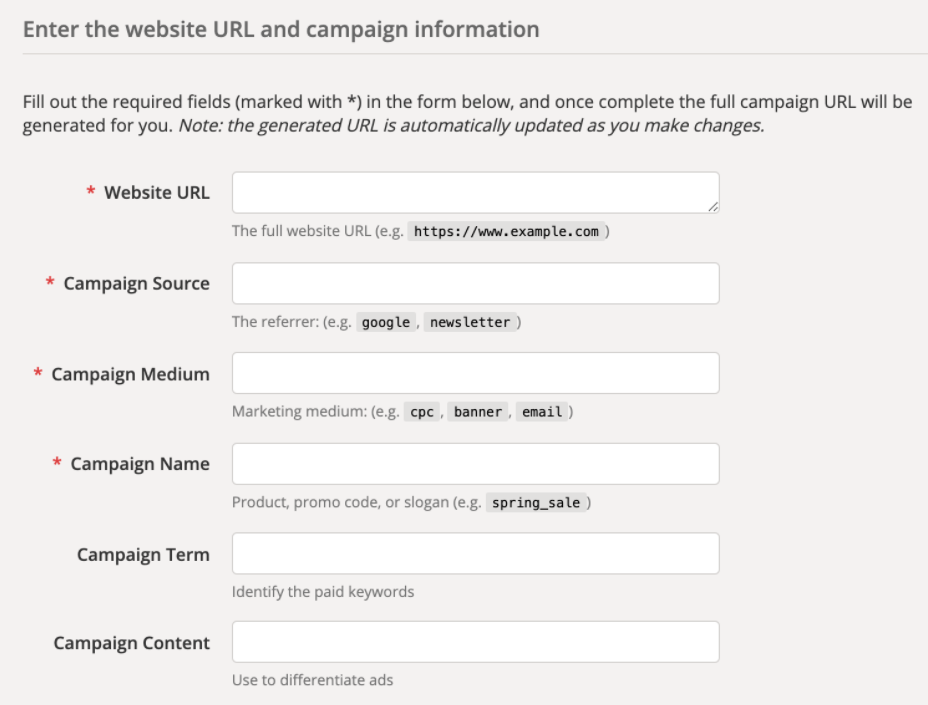The width and height of the screenshot is (928, 705).
Task: Click the Campaign Content label
Action: 131,643
